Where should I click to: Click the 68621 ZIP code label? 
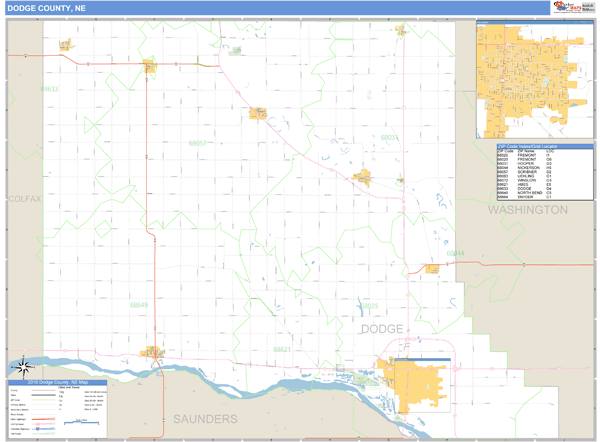tap(282, 349)
